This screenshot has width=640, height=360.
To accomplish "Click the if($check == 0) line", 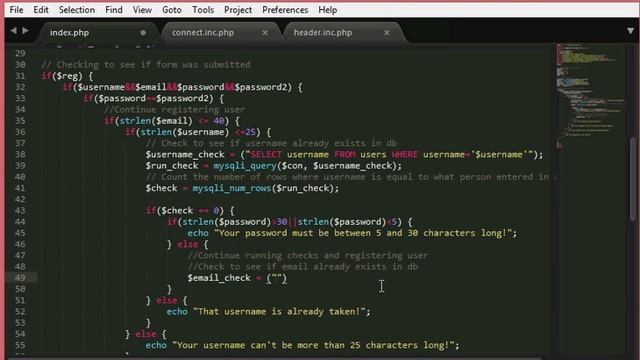I will click(190, 211).
